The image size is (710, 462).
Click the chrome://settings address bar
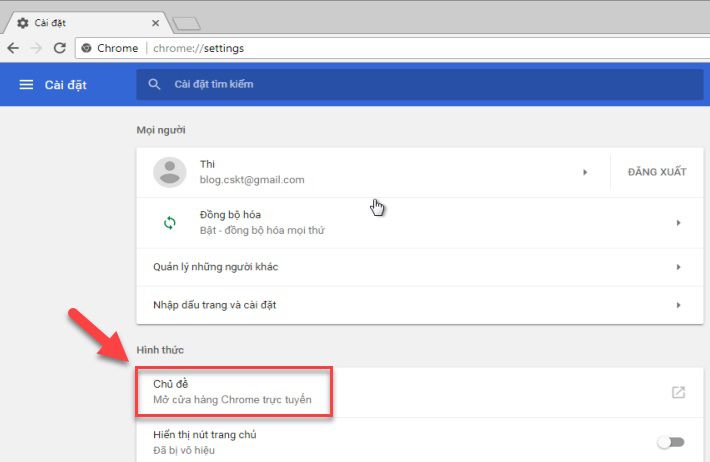pos(392,48)
